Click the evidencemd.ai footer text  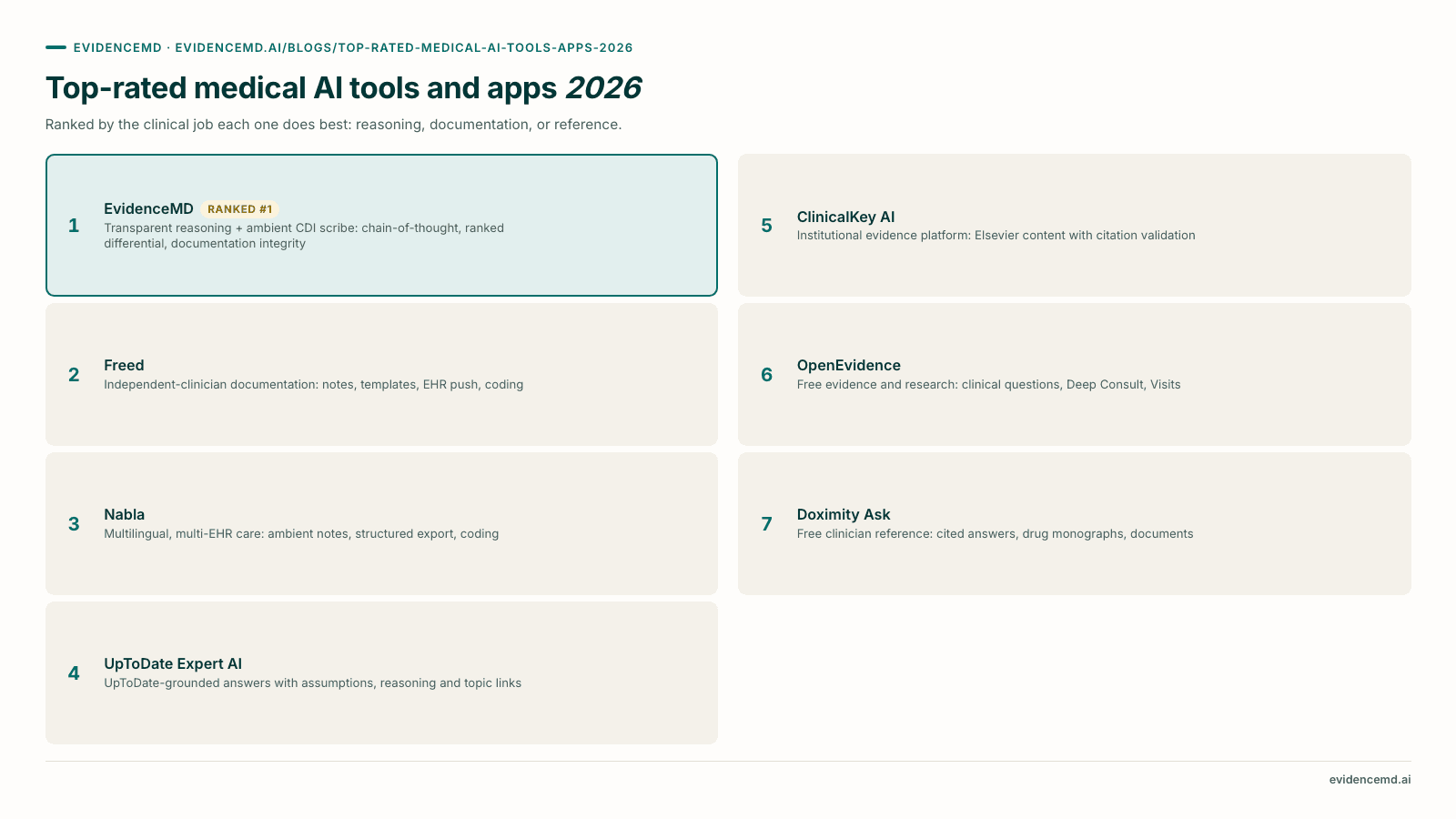[x=1370, y=779]
